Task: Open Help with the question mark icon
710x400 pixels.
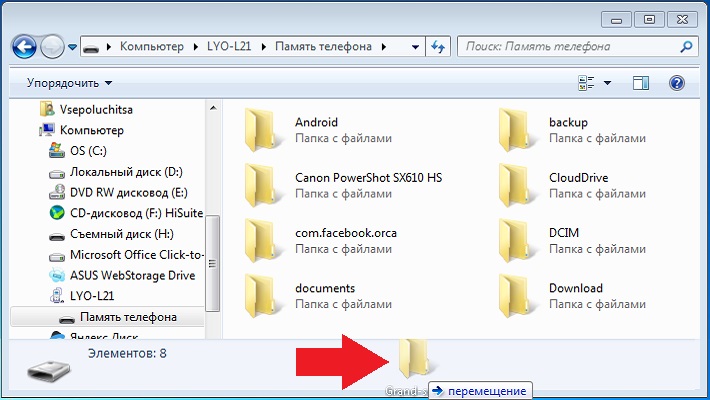Action: (677, 83)
